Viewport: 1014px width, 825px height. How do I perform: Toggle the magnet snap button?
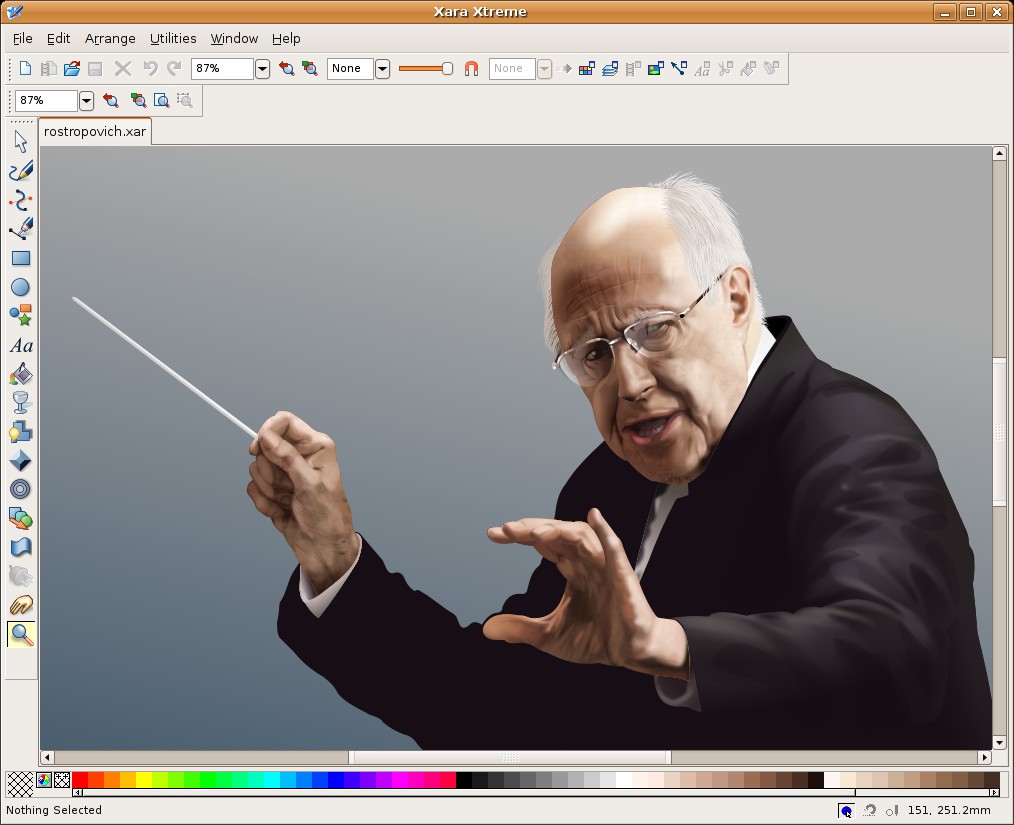[471, 69]
